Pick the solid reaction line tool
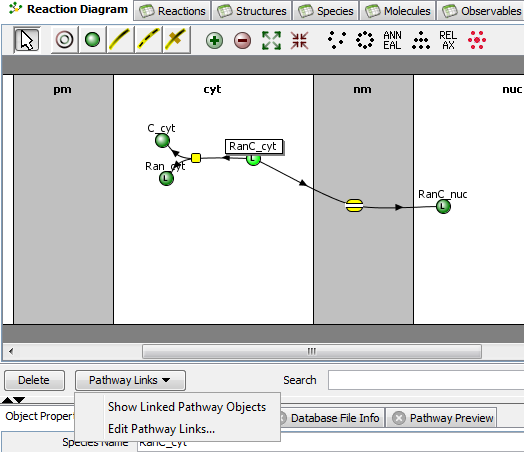Screen dimensions: 524x452 (120, 40)
